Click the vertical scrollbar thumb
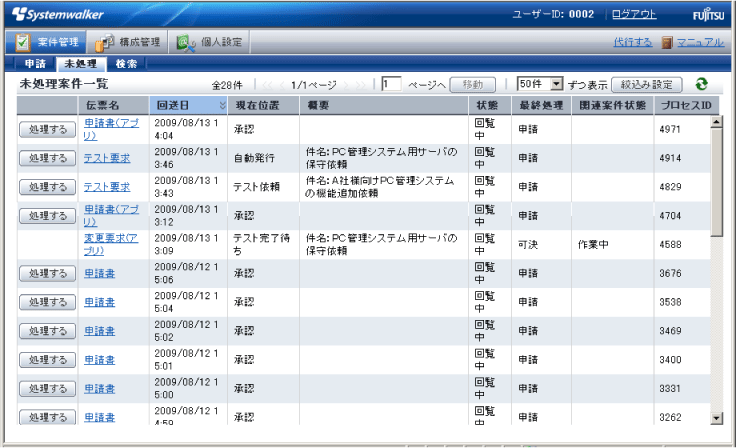This screenshot has width=736, height=448. (x=716, y=182)
